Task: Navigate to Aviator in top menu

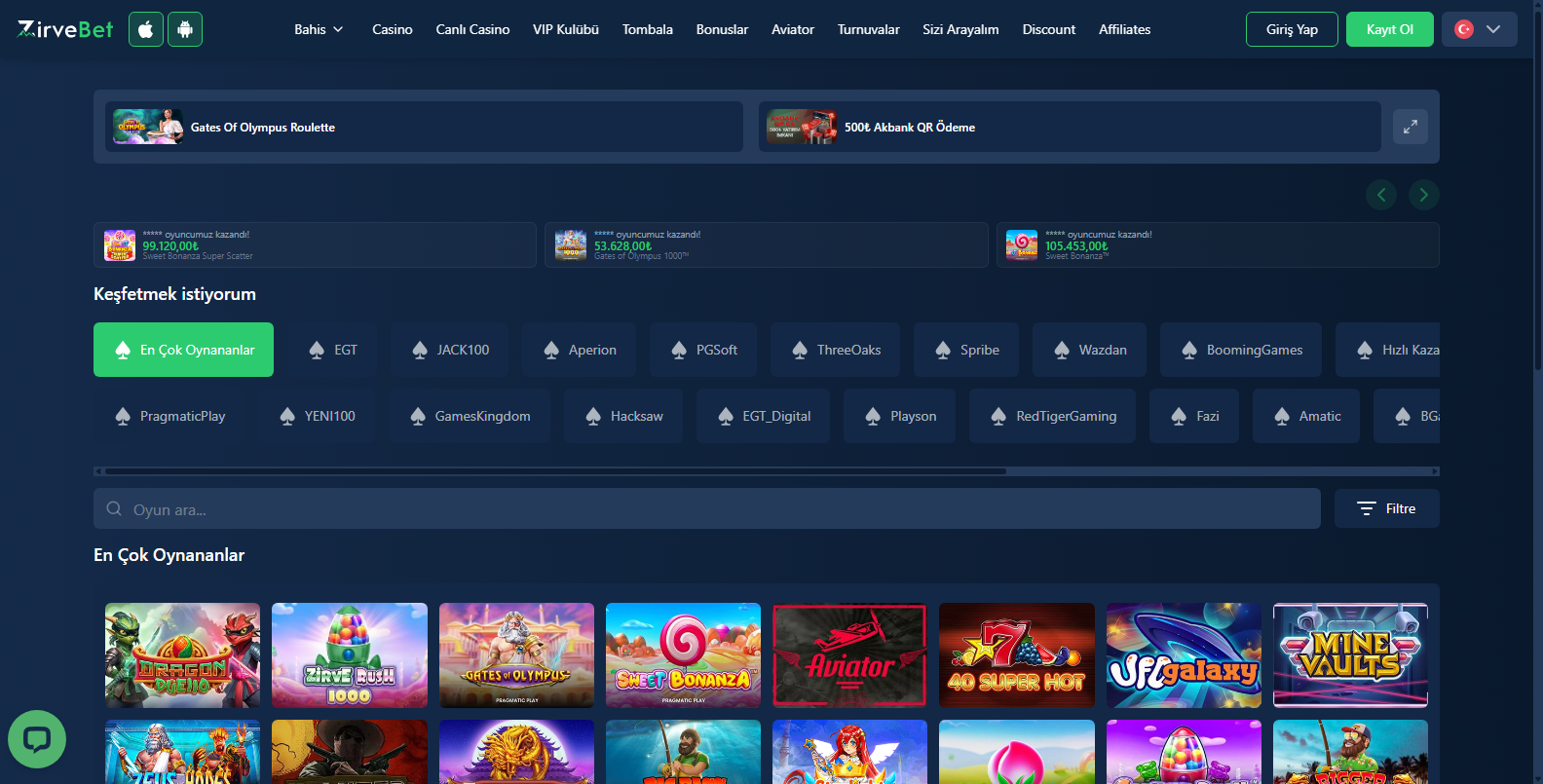Action: (793, 29)
